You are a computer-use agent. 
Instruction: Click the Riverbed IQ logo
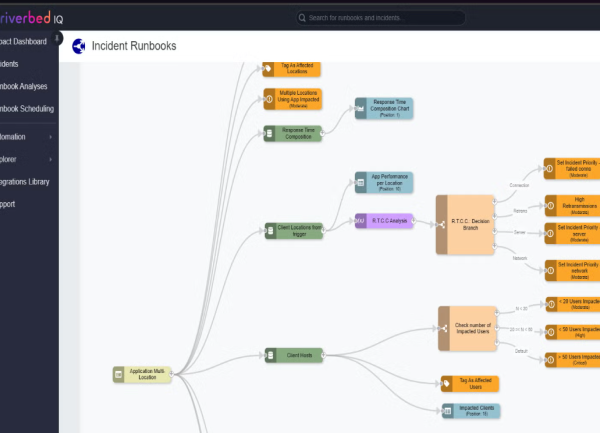pyautogui.click(x=31, y=18)
